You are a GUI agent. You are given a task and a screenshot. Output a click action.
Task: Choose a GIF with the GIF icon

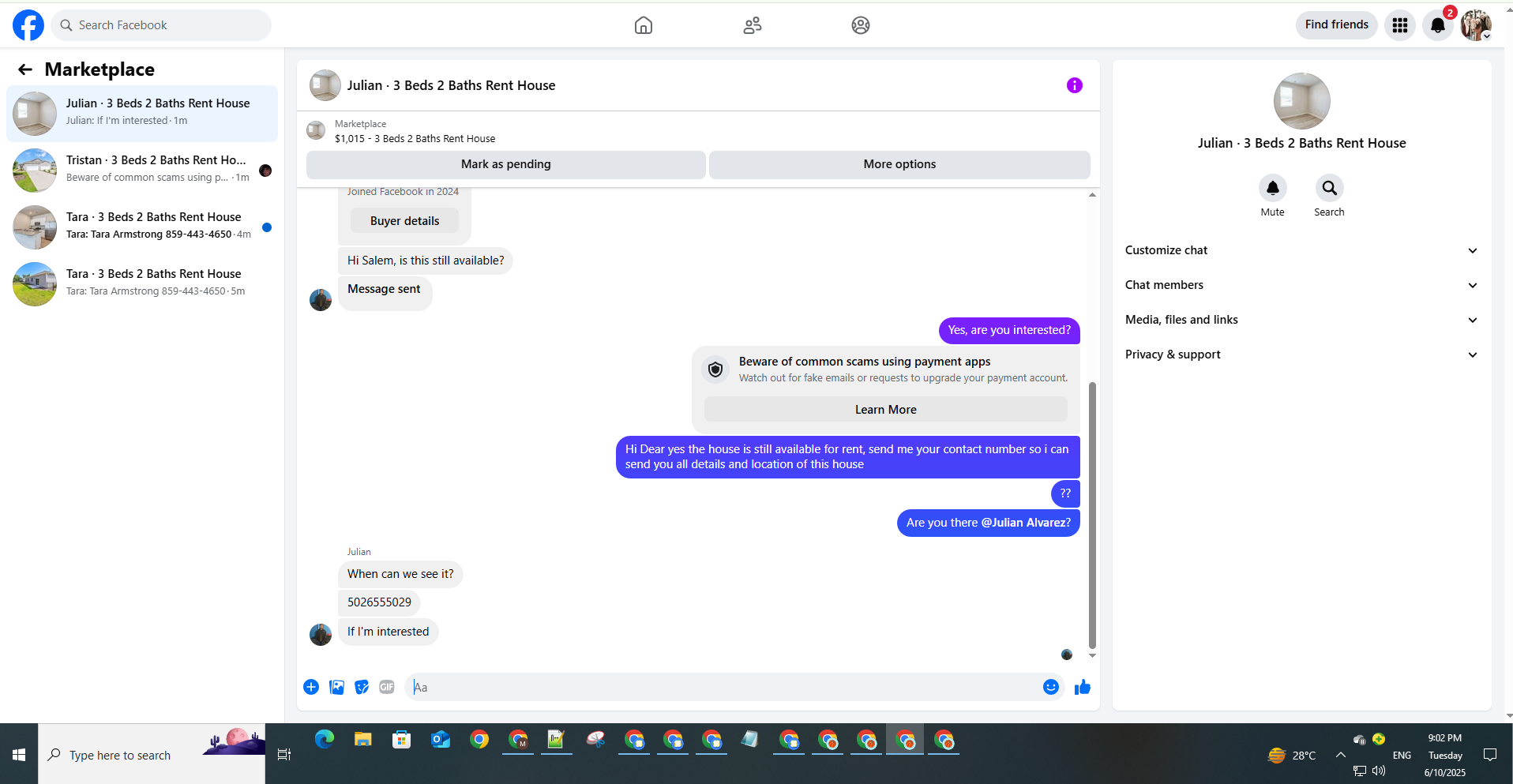point(387,687)
